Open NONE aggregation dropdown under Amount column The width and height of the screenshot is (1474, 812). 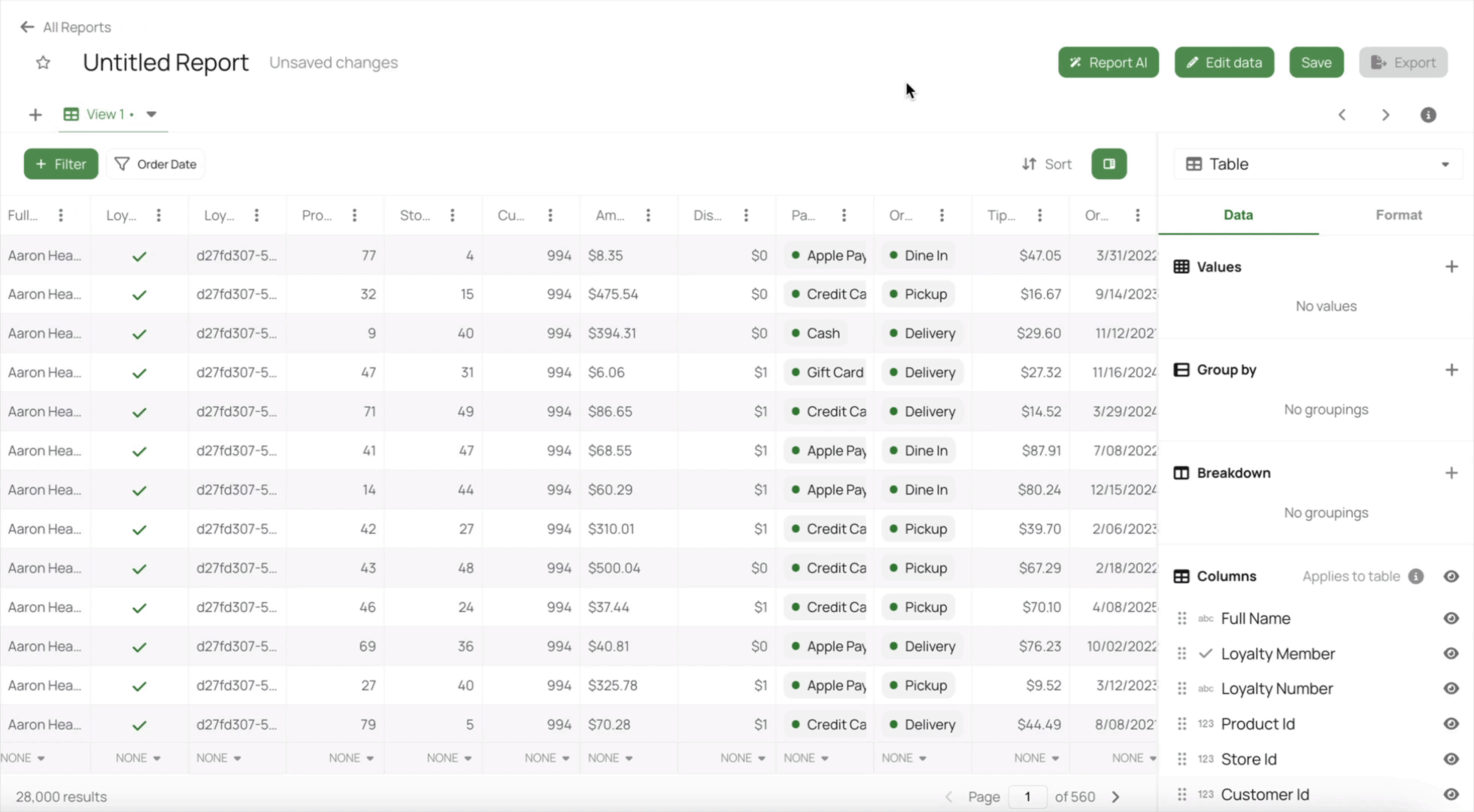(x=610, y=758)
